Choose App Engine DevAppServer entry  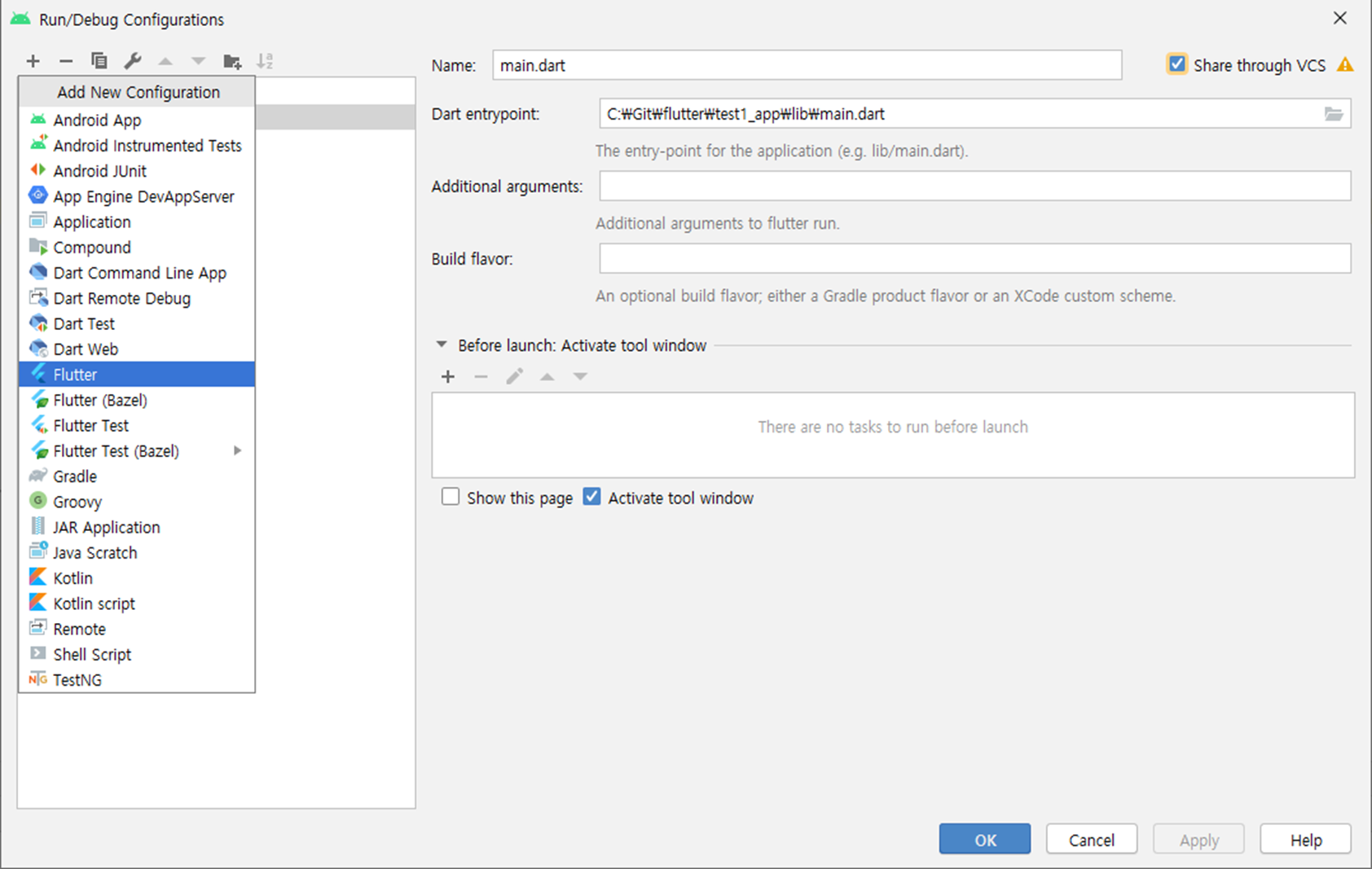tap(137, 196)
